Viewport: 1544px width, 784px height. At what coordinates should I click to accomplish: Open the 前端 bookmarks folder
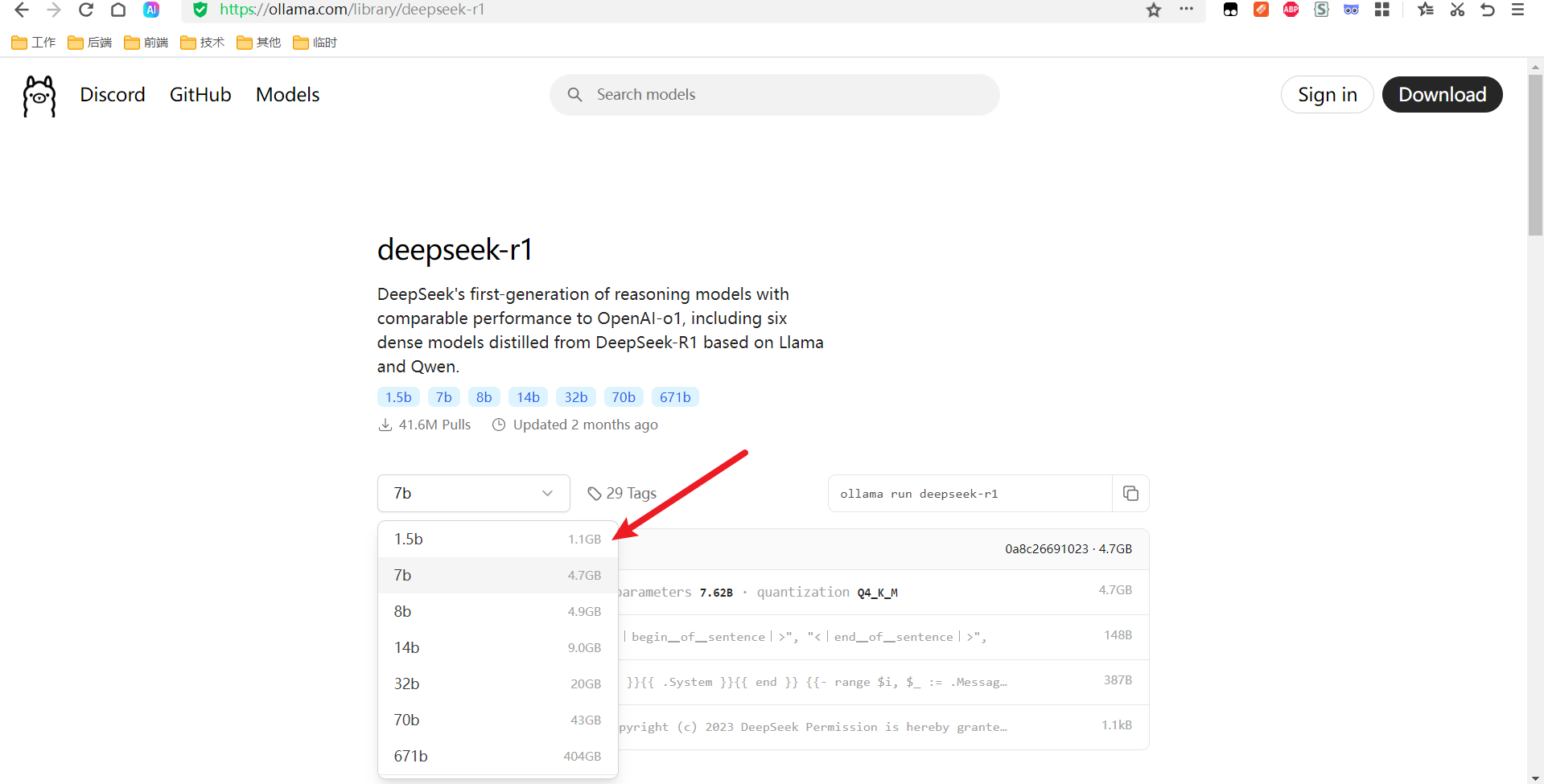click(x=146, y=43)
